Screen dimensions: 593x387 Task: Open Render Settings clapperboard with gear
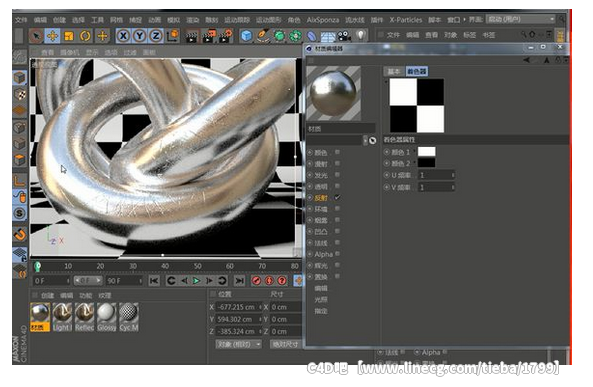click(x=226, y=36)
